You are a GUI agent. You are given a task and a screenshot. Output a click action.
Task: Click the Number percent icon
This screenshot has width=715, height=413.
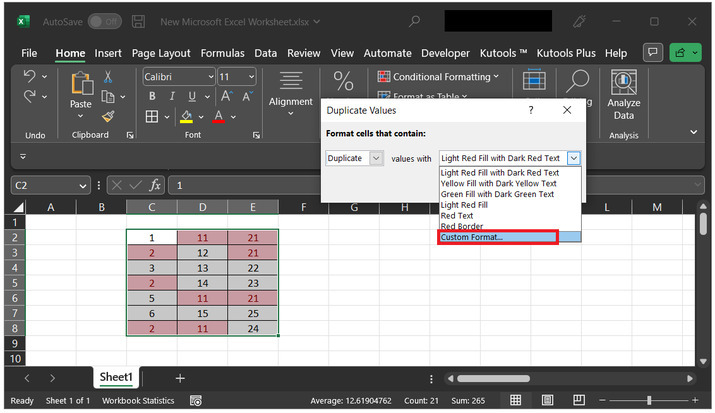(x=343, y=81)
